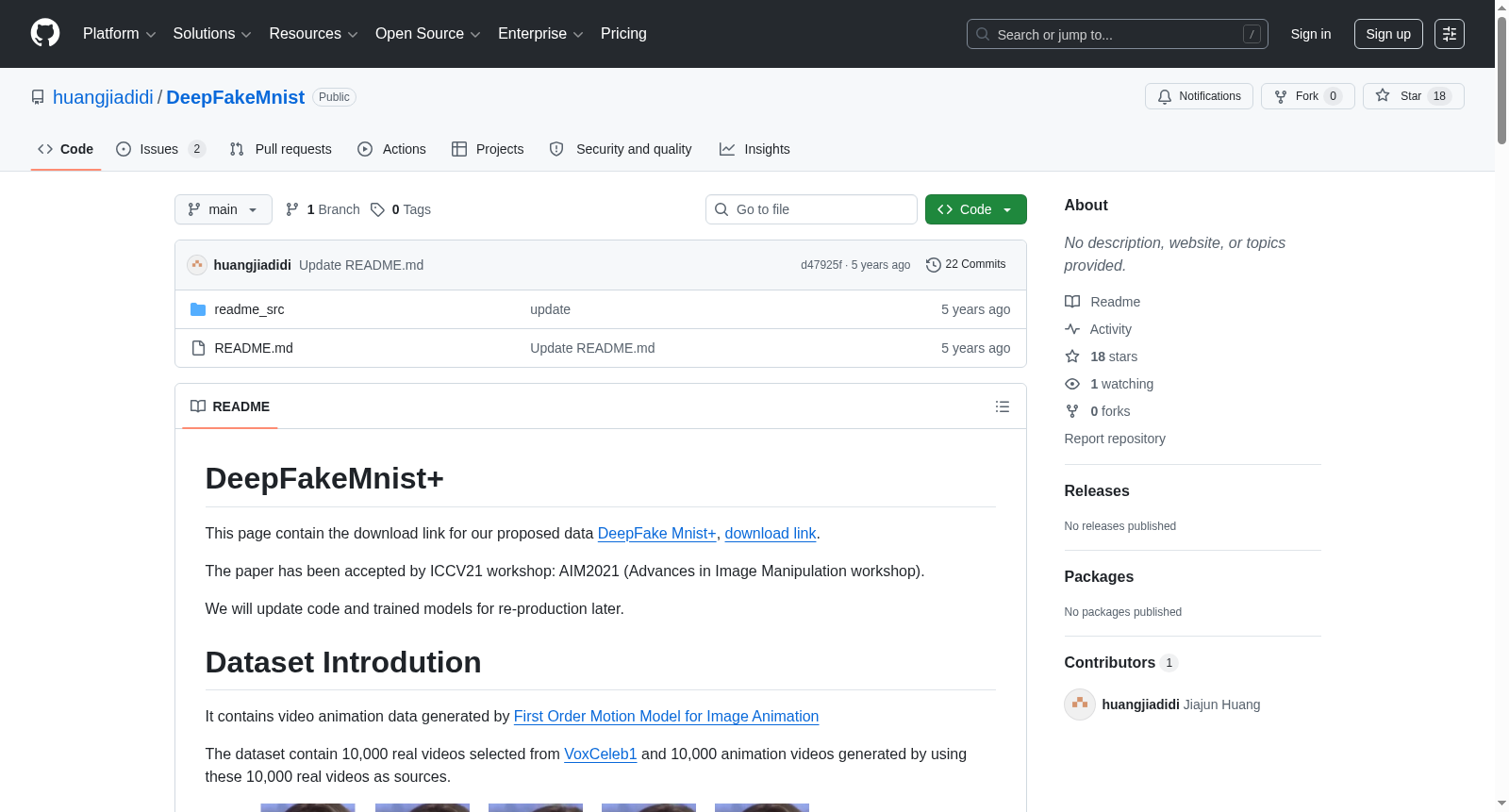
Task: Open First Order Motion Model link
Action: [666, 717]
